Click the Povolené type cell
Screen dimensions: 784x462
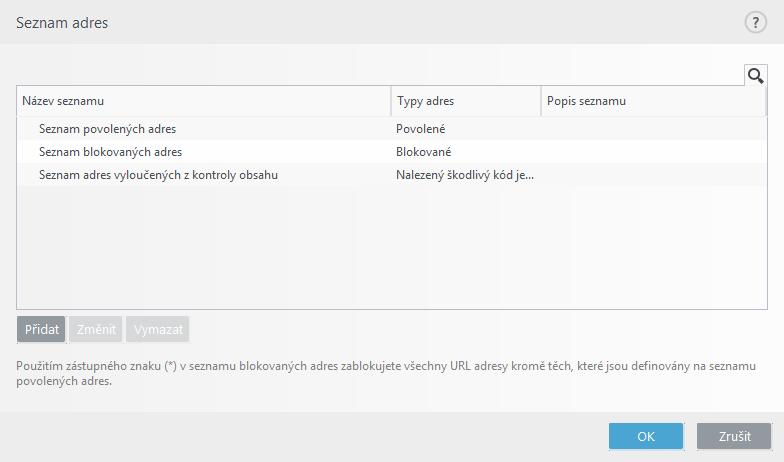click(420, 129)
